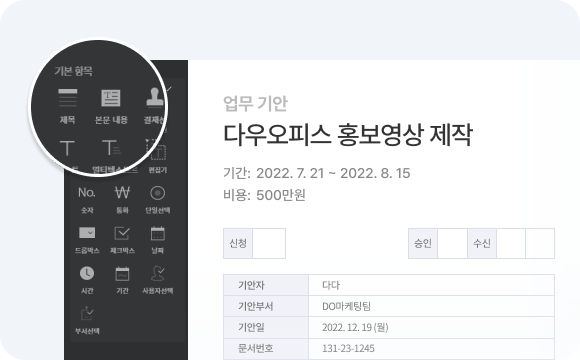Click the title 다우오피스 홍보영상 제작
Viewport: 580px width, 360px height.
point(348,135)
